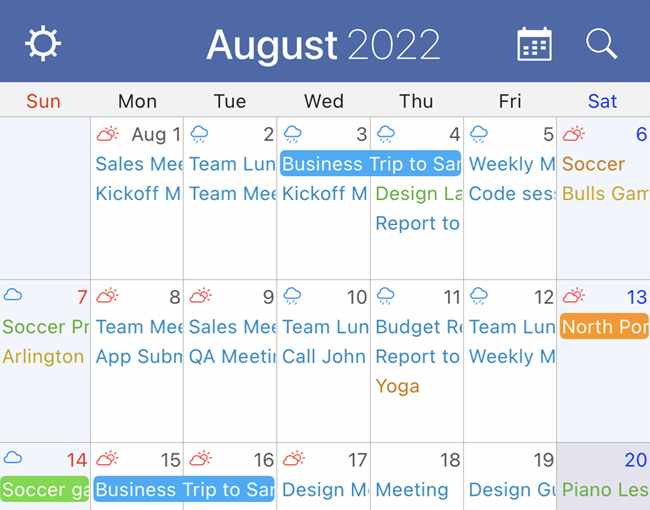Viewport: 650px width, 510px height.
Task: Open the orange North Por event on Saturday 13
Action: click(x=604, y=327)
